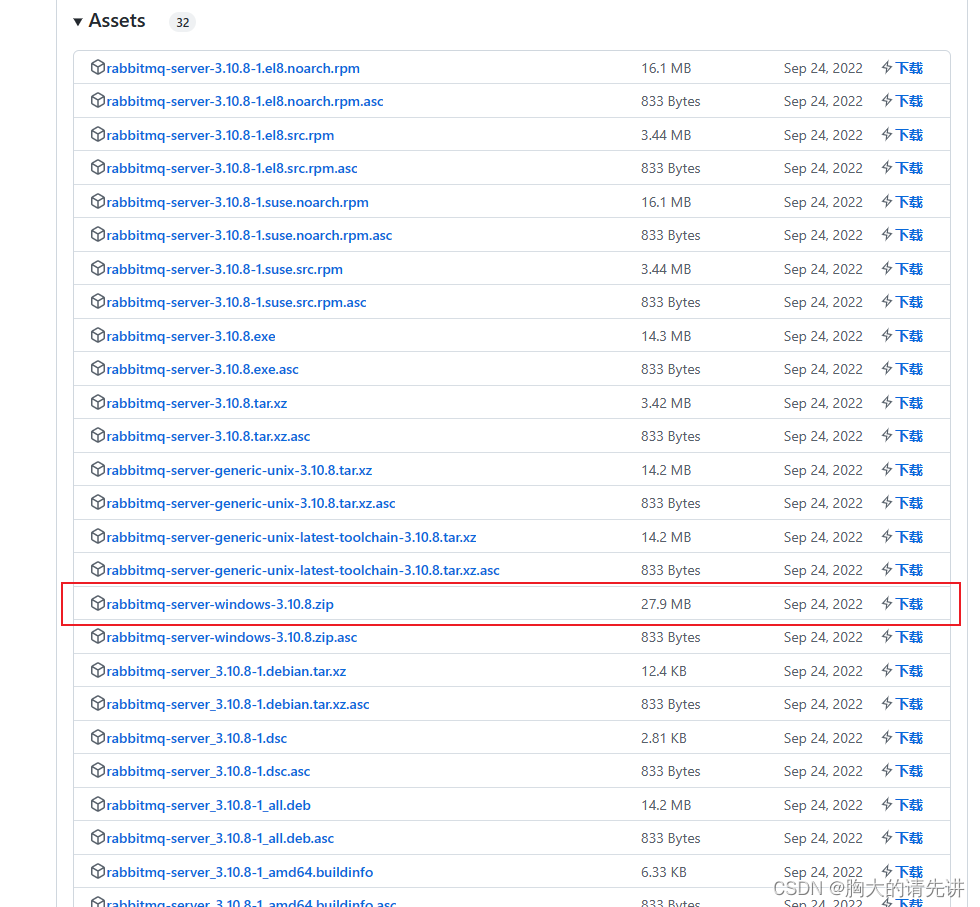The image size is (980, 907).
Task: Click the package icon beside rabbitmq-server_3.10.8-1.debian.tar.xz
Action: pos(98,670)
